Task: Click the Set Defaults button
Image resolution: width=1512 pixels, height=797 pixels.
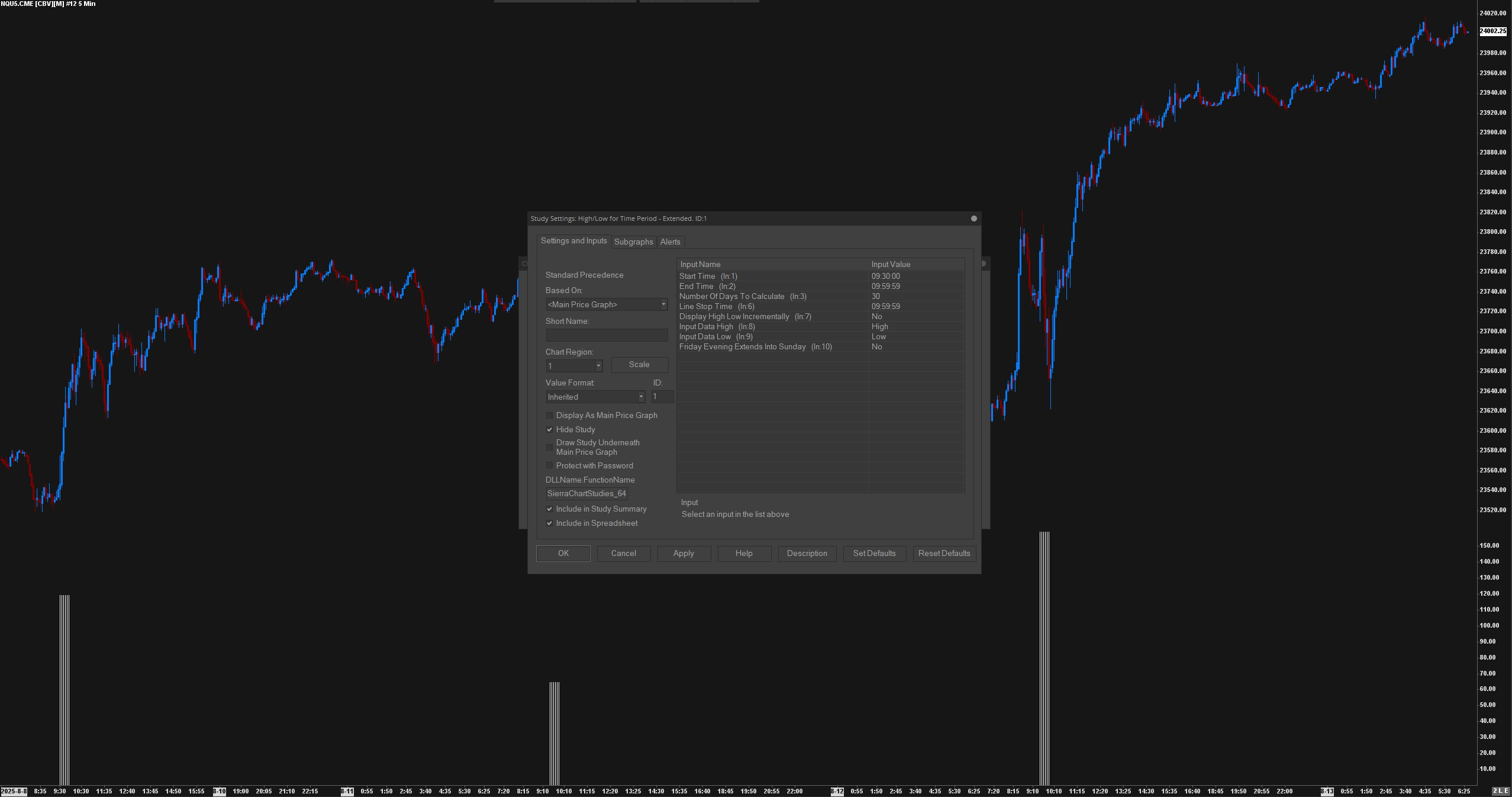Action: point(874,553)
